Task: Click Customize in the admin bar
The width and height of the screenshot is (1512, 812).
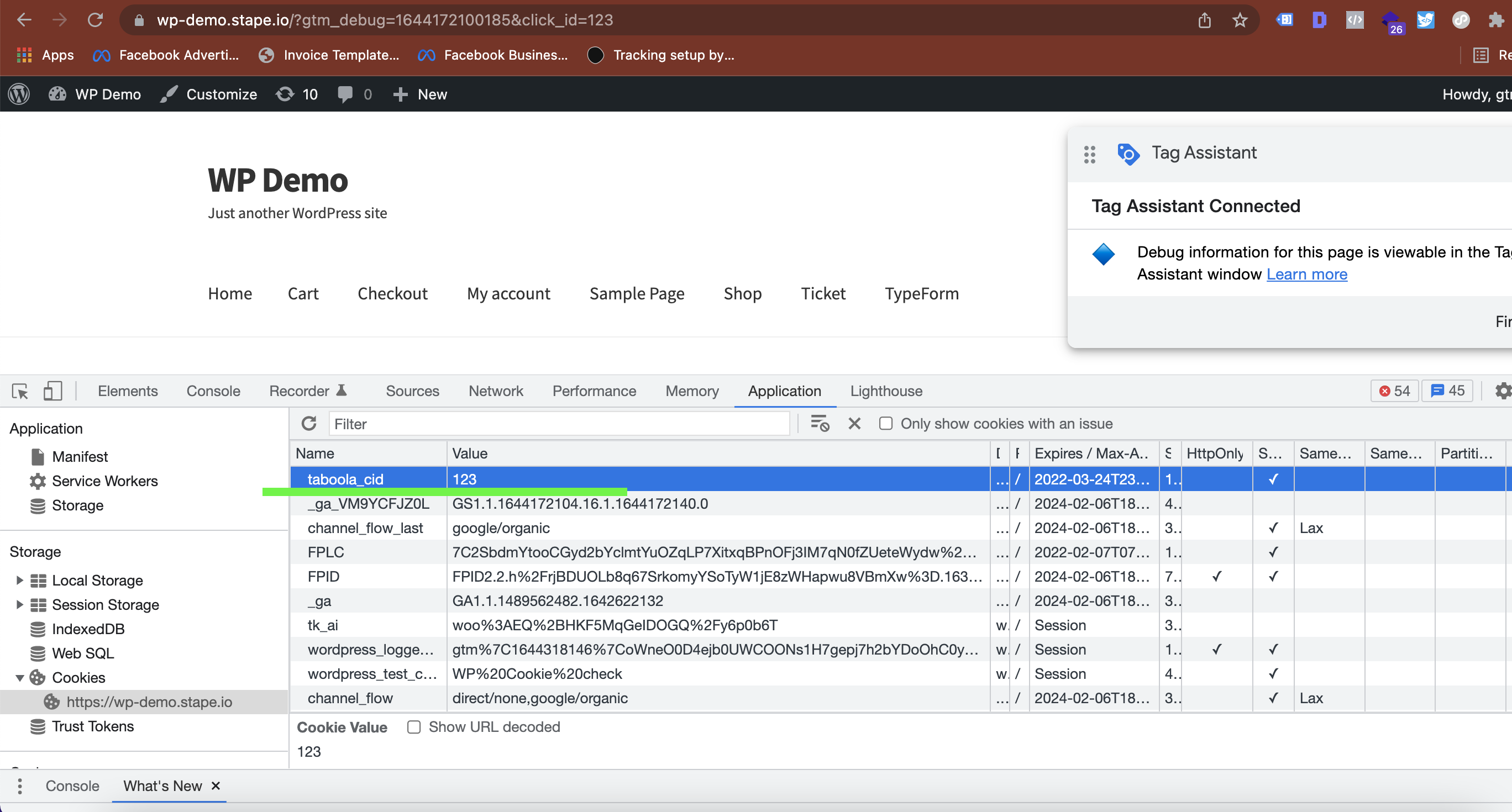Action: [209, 94]
